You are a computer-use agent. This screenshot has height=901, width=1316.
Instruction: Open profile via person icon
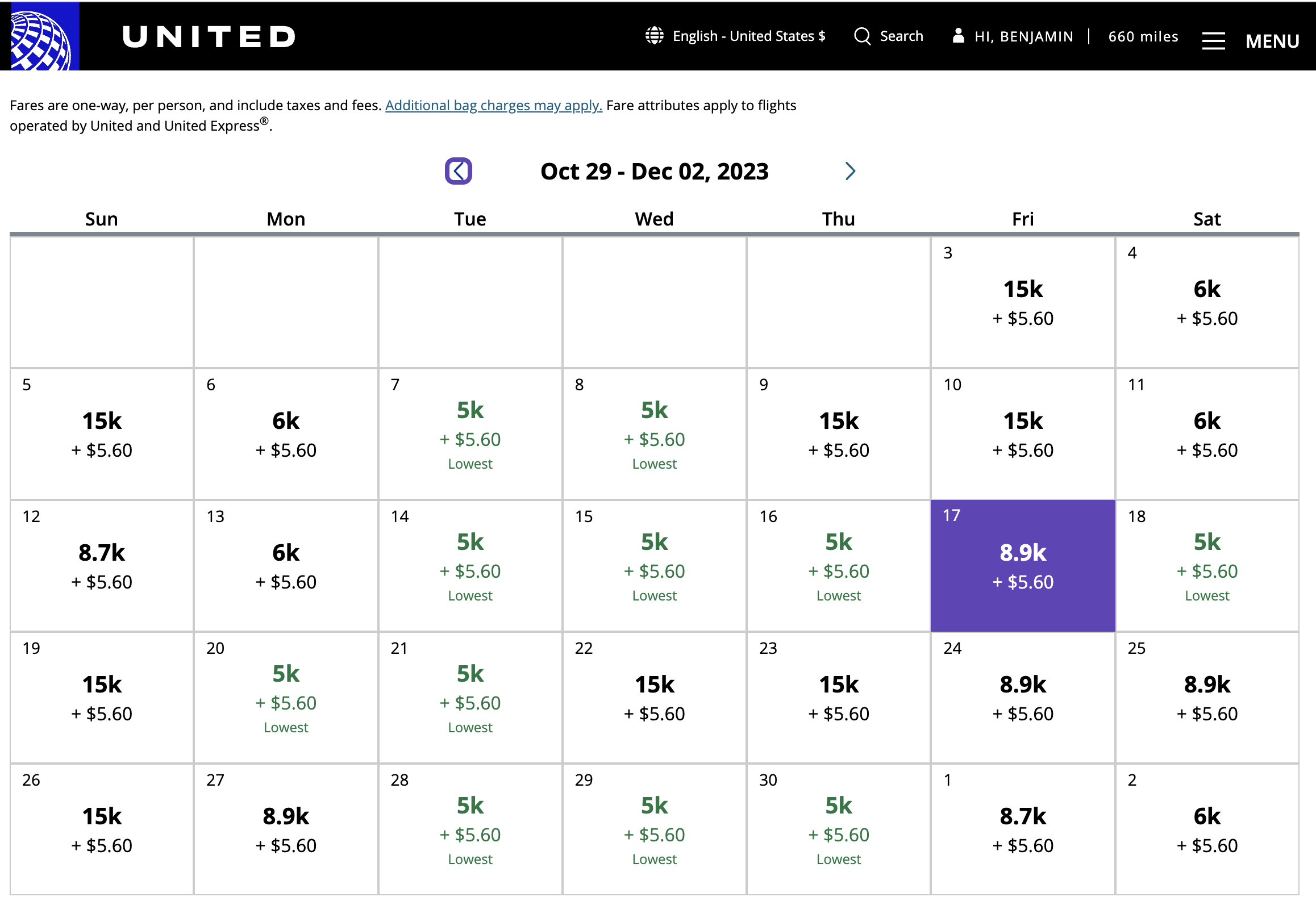pyautogui.click(x=959, y=36)
